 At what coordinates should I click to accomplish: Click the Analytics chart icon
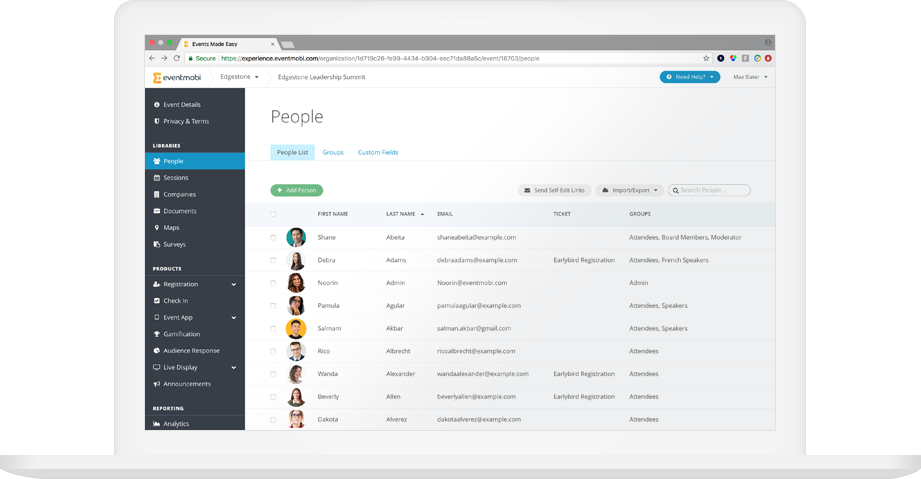156,424
